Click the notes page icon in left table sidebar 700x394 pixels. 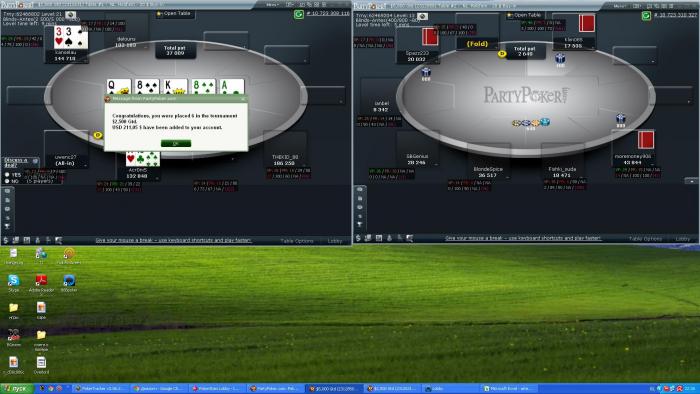[7, 200]
